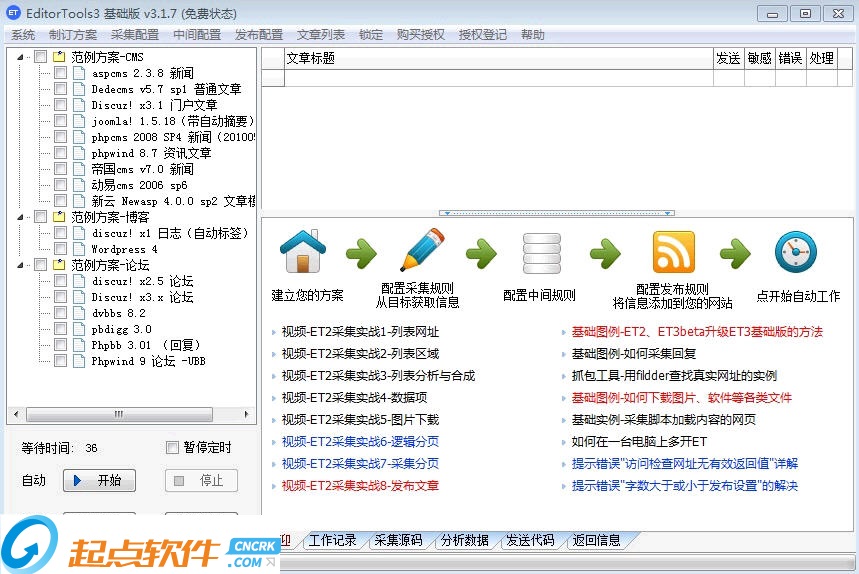Click the house icon for 建立您的方案
This screenshot has height=574, width=859.
302,251
